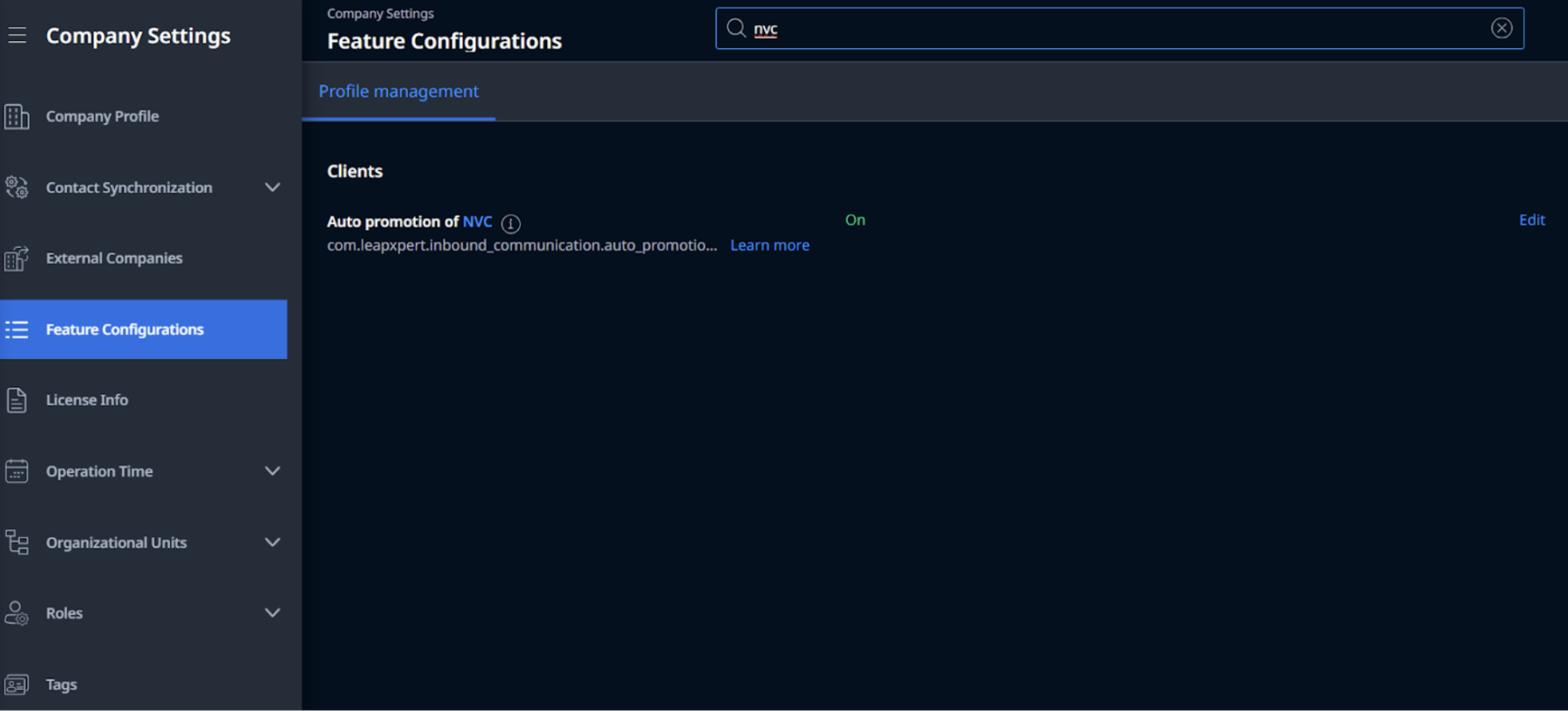The image size is (1568, 711).
Task: Expand the Operation Time chevron
Action: coord(272,471)
